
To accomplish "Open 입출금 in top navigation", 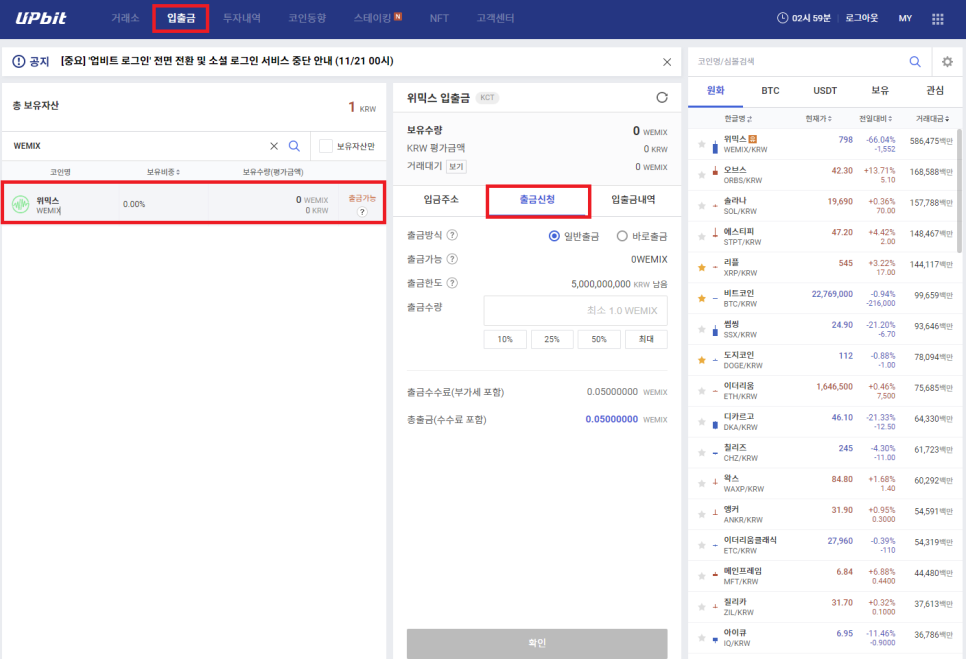I will click(x=181, y=18).
